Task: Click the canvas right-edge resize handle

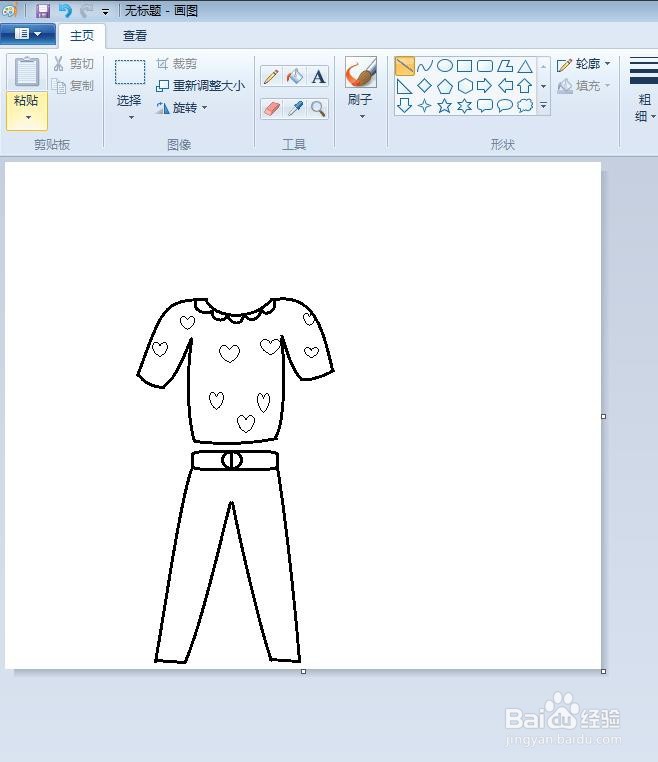Action: coord(604,416)
